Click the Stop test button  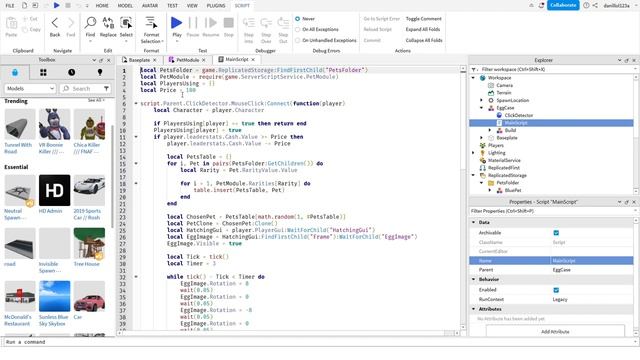(229, 23)
